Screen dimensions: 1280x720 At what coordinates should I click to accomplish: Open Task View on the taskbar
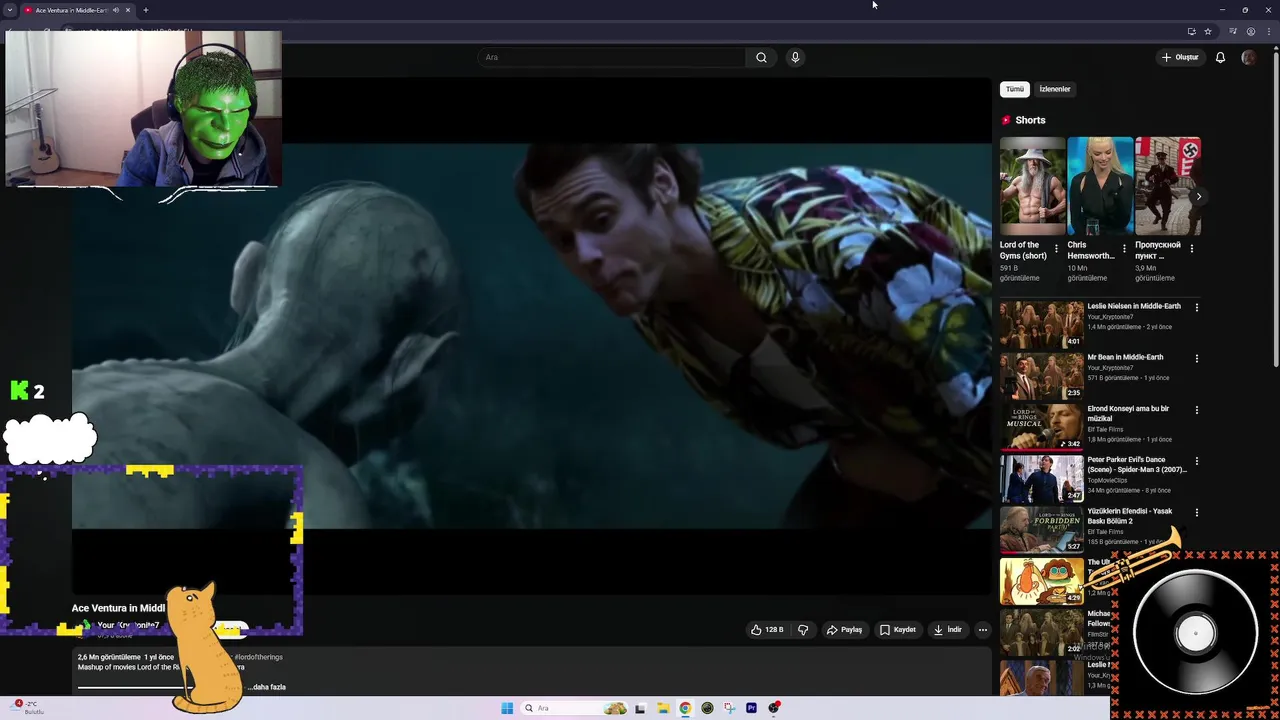[640, 708]
